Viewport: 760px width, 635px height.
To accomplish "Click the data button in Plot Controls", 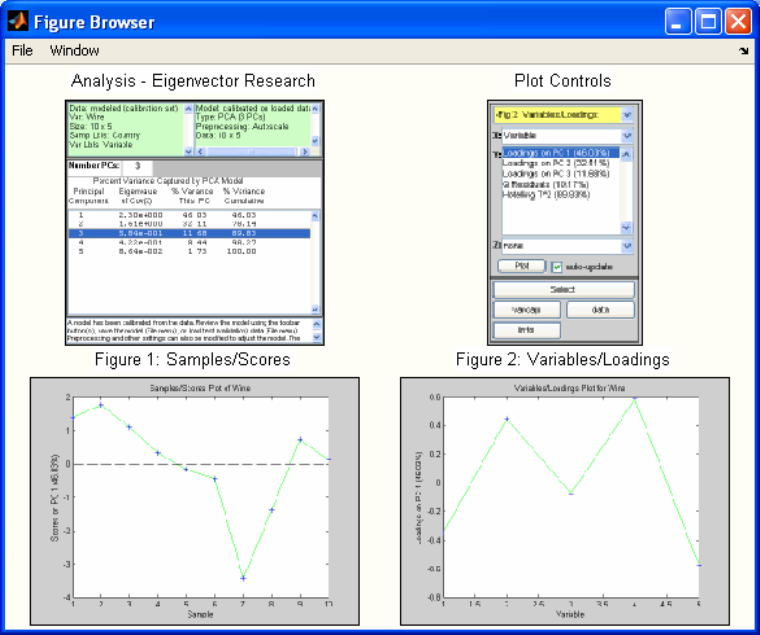I will 600,309.
